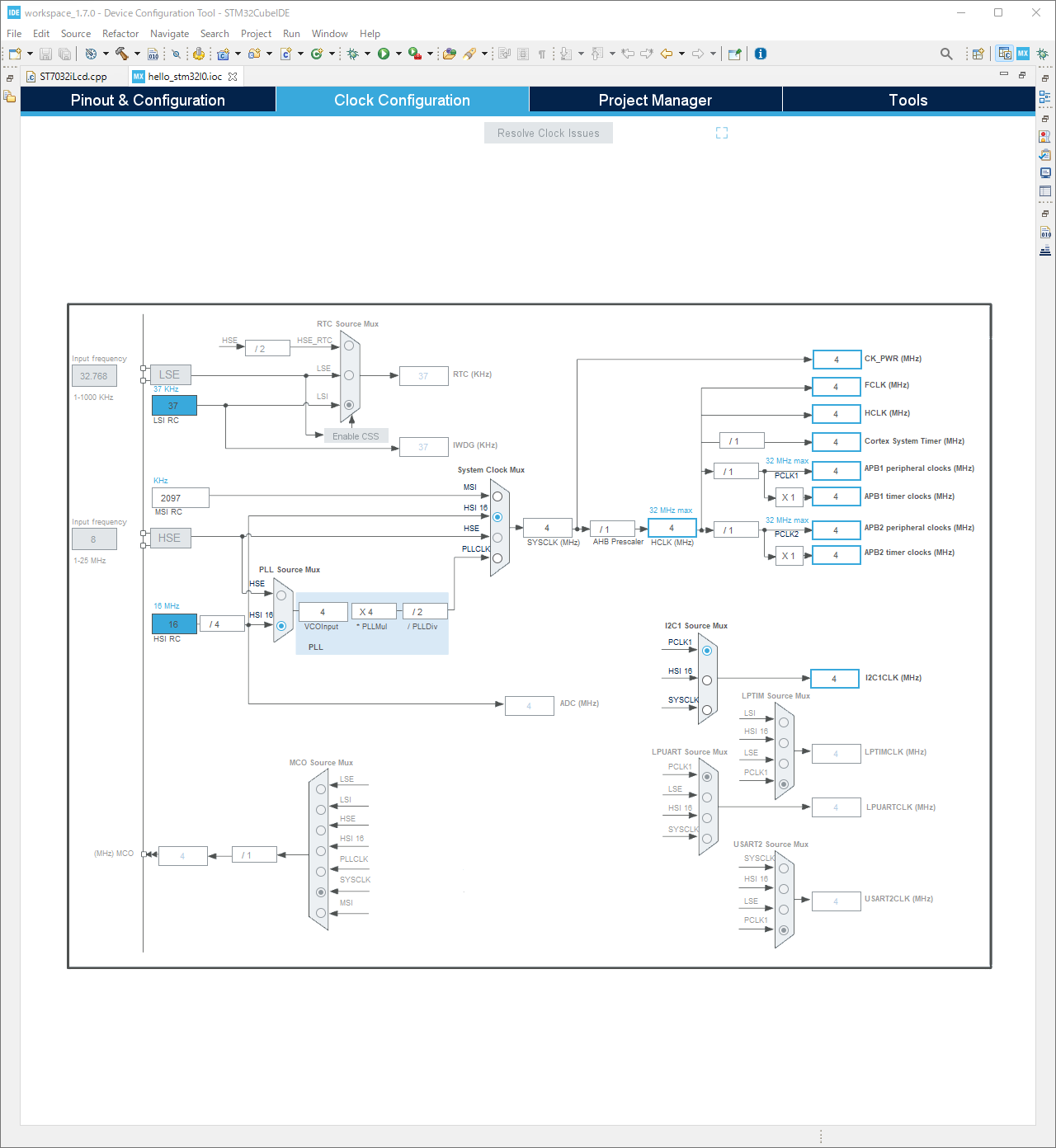Switch to the Debug perspective bug icon
Viewport: 1056px width, 1148px height.
click(1042, 54)
